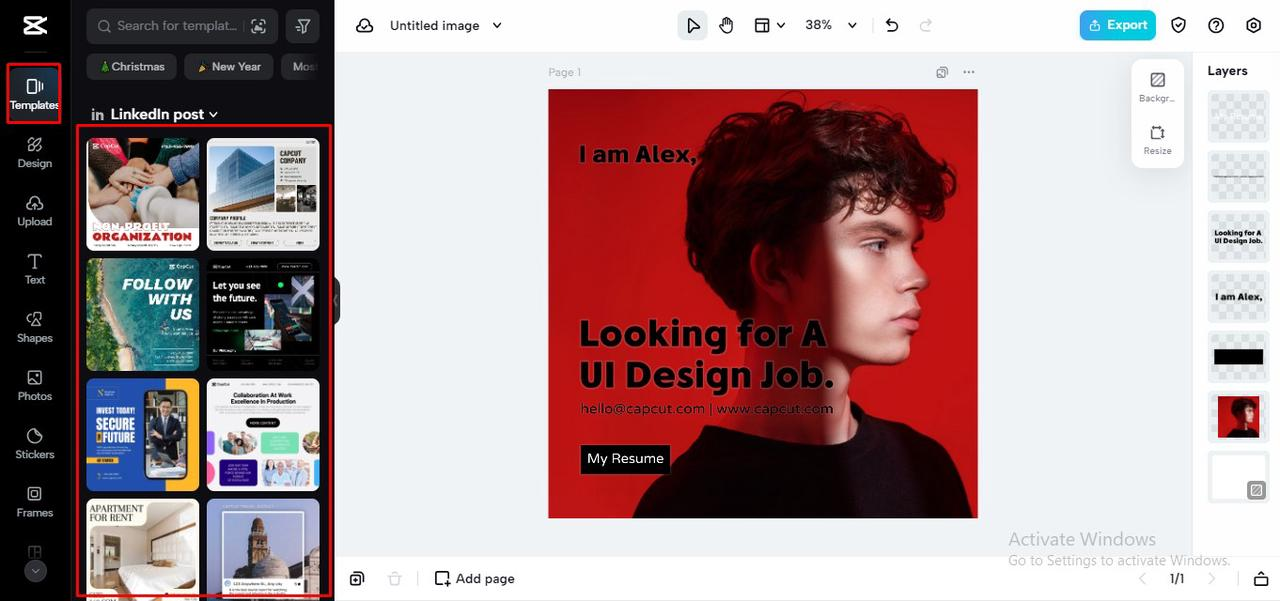Collapse the templates side panel handle
The image size is (1280, 601).
pyautogui.click(x=337, y=301)
